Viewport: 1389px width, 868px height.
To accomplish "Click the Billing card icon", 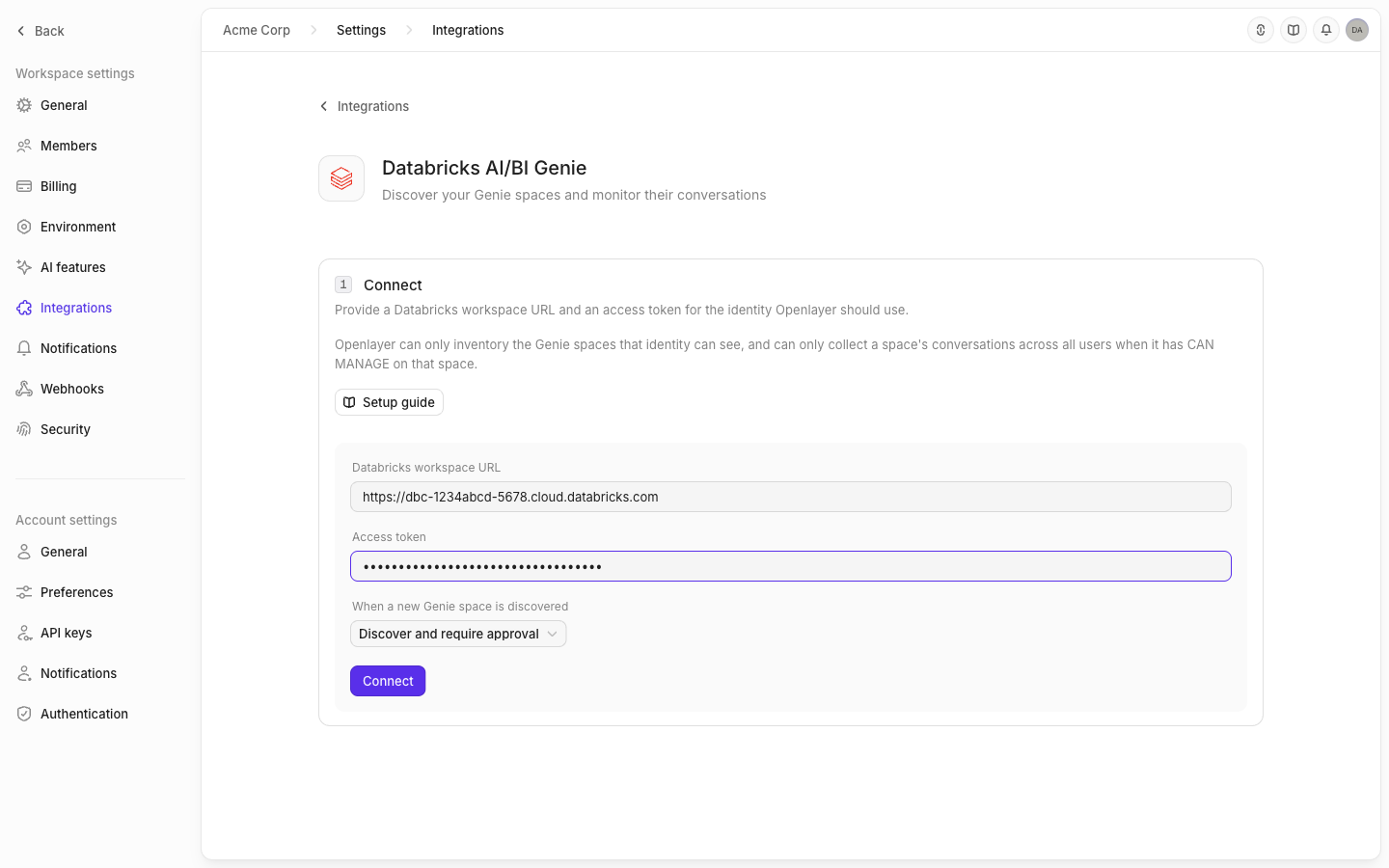I will (24, 186).
